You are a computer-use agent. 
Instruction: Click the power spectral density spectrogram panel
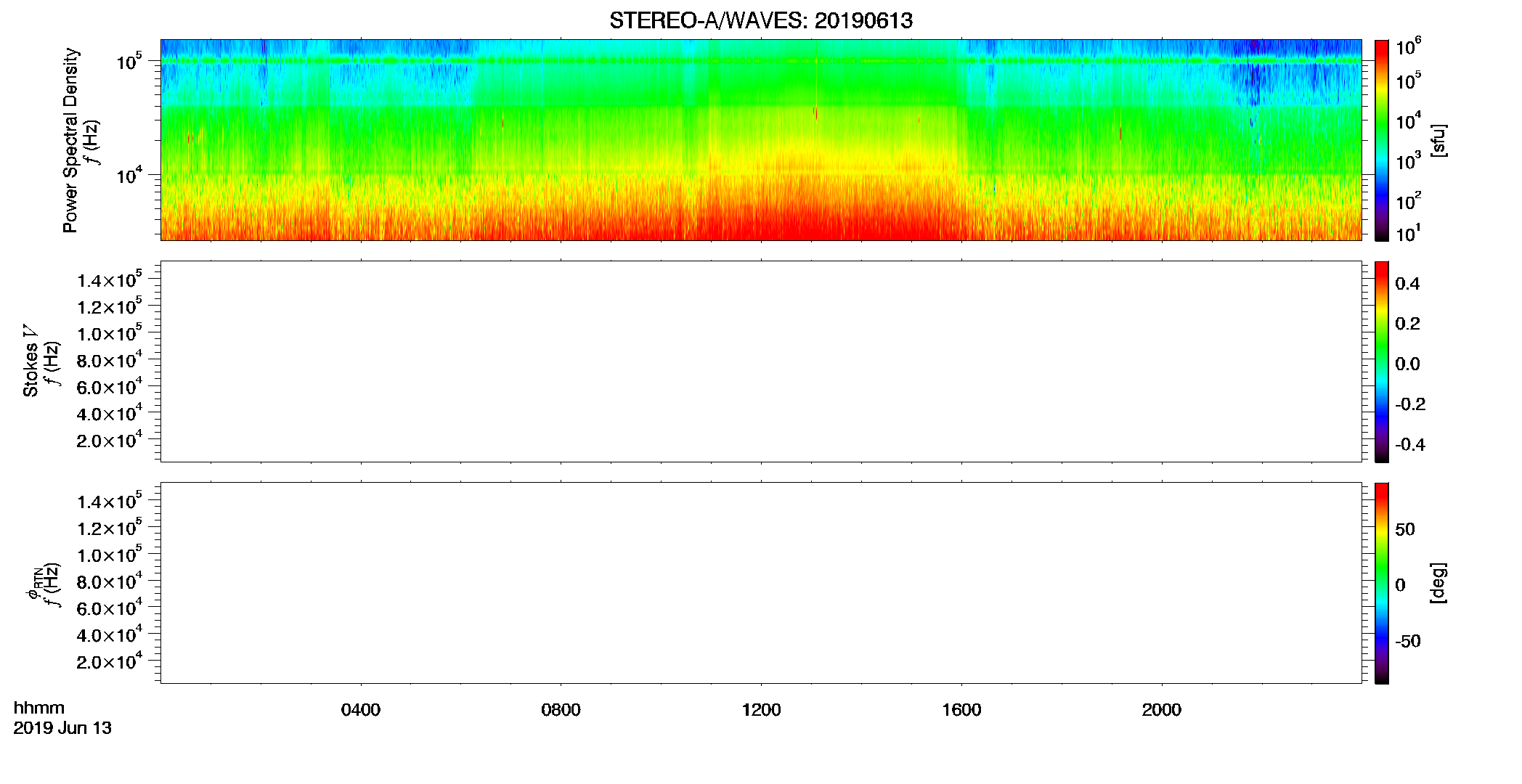(761, 139)
